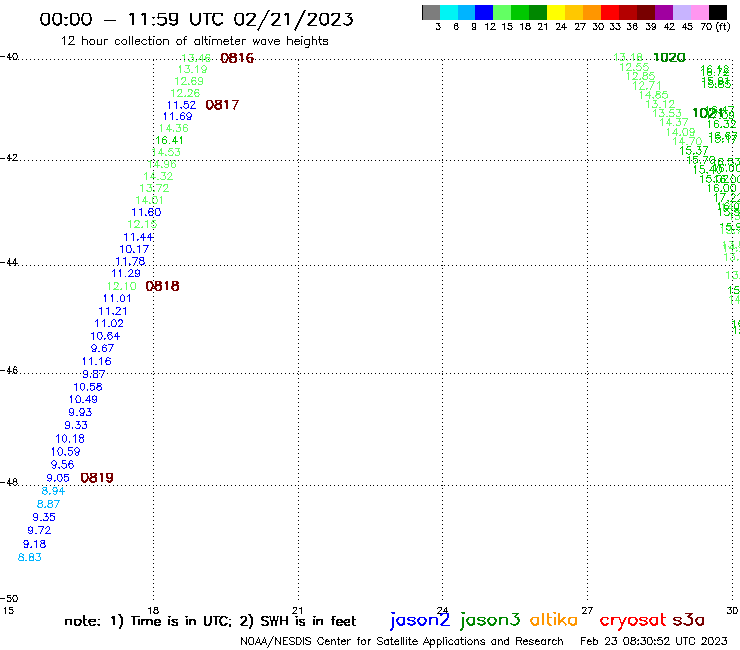Select the lavender swatch in the color scale
Image resolution: width=740 pixels, height=650 pixels.
[x=682, y=12]
